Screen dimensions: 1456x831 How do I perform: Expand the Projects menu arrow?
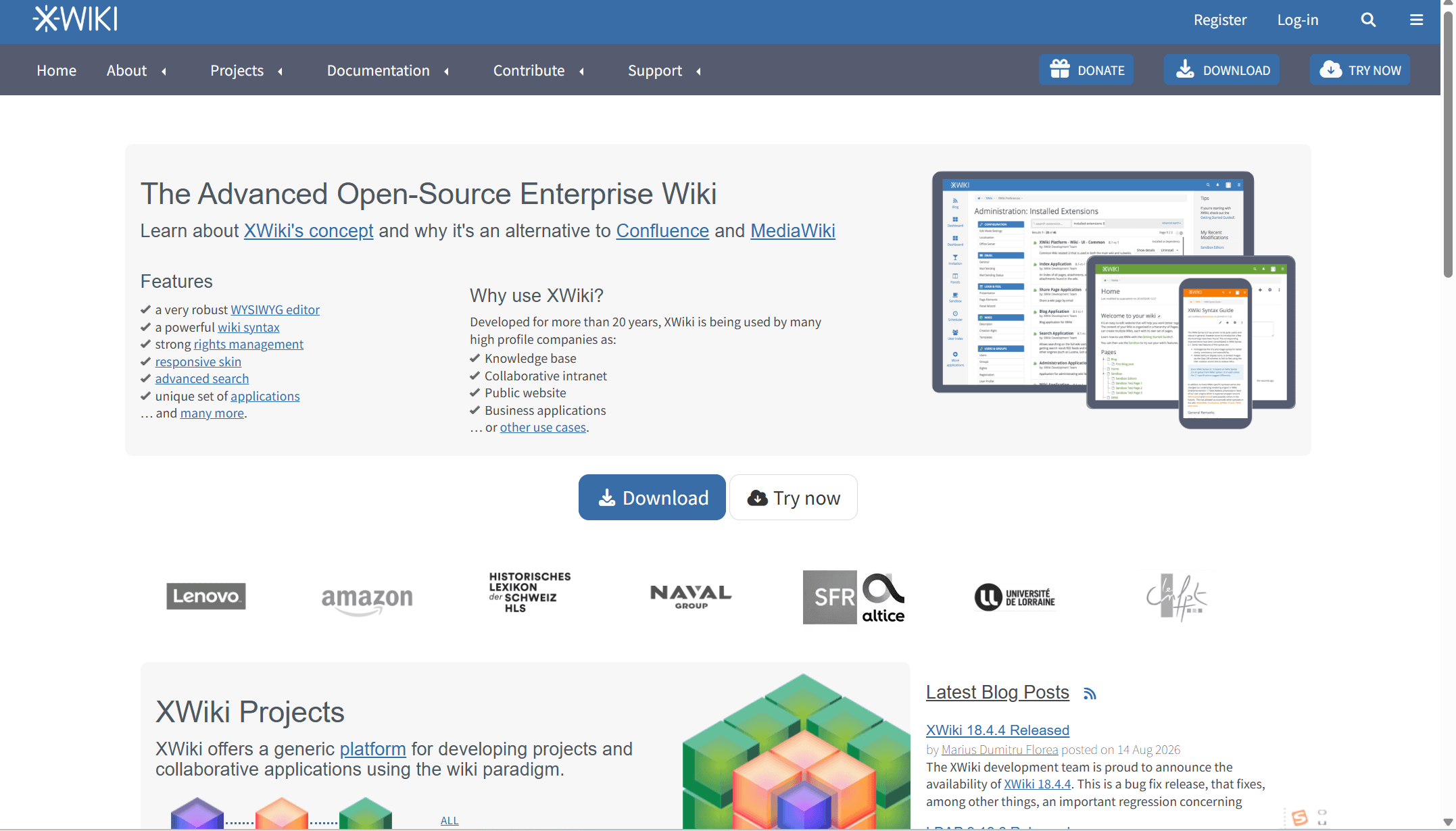pos(280,71)
